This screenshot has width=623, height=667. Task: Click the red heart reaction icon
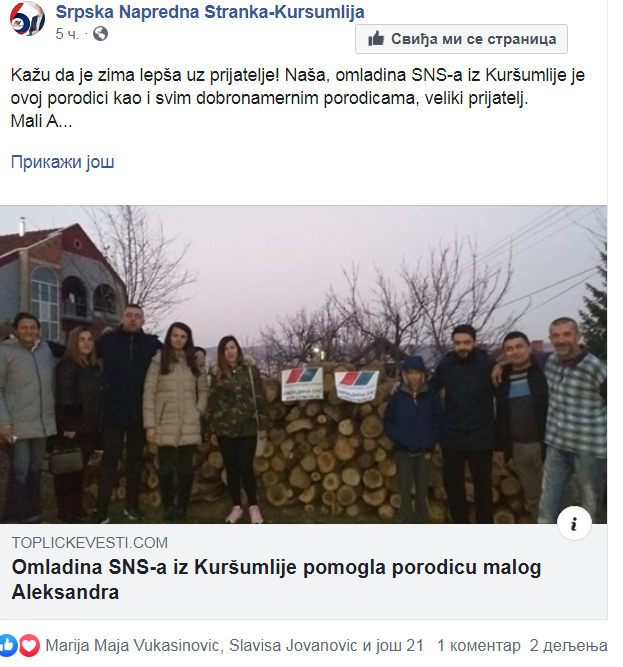(29, 646)
